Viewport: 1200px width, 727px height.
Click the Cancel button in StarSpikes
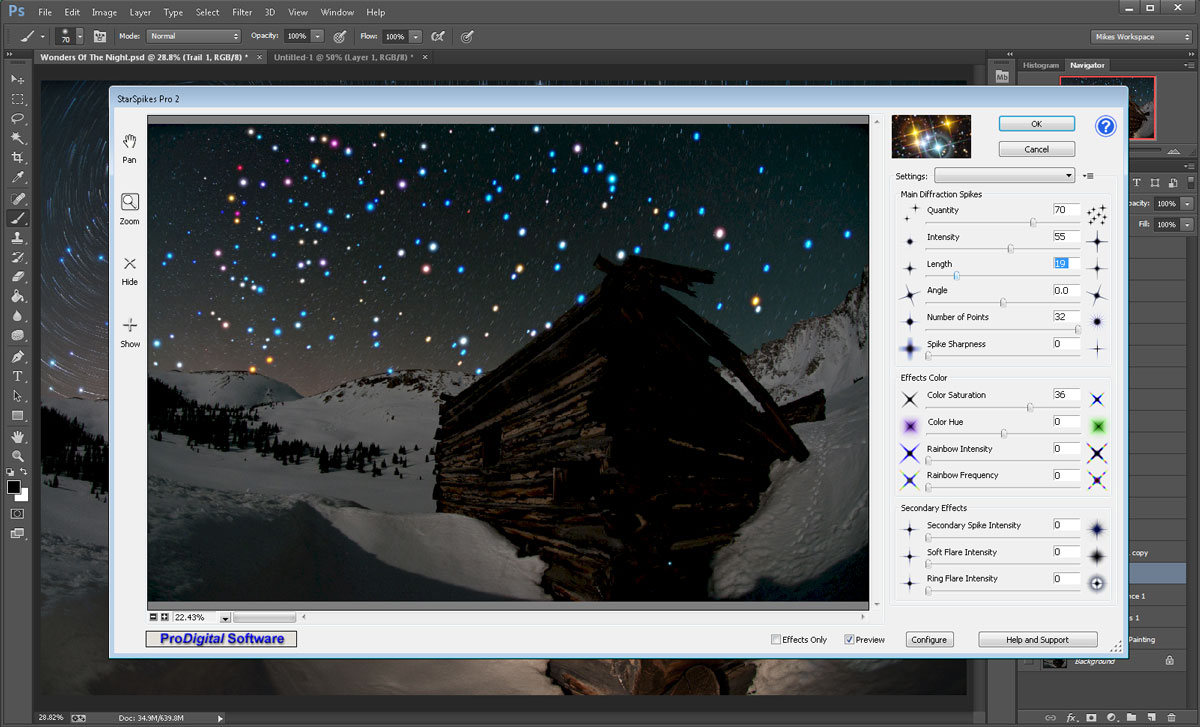coord(1037,149)
